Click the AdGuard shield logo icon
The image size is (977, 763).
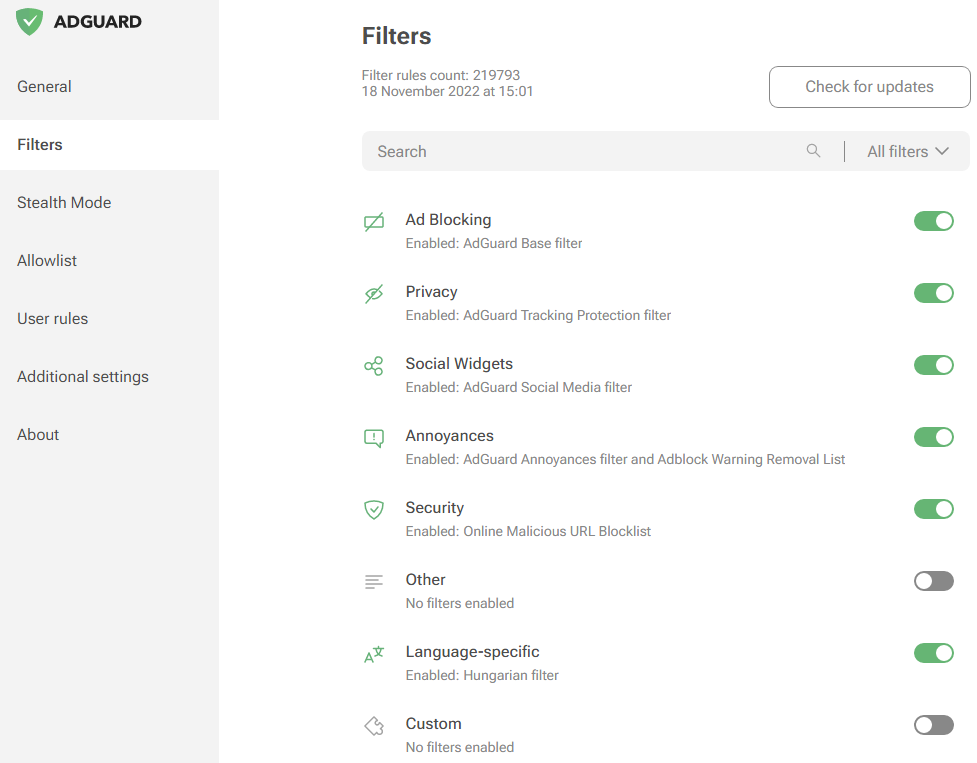[30, 22]
